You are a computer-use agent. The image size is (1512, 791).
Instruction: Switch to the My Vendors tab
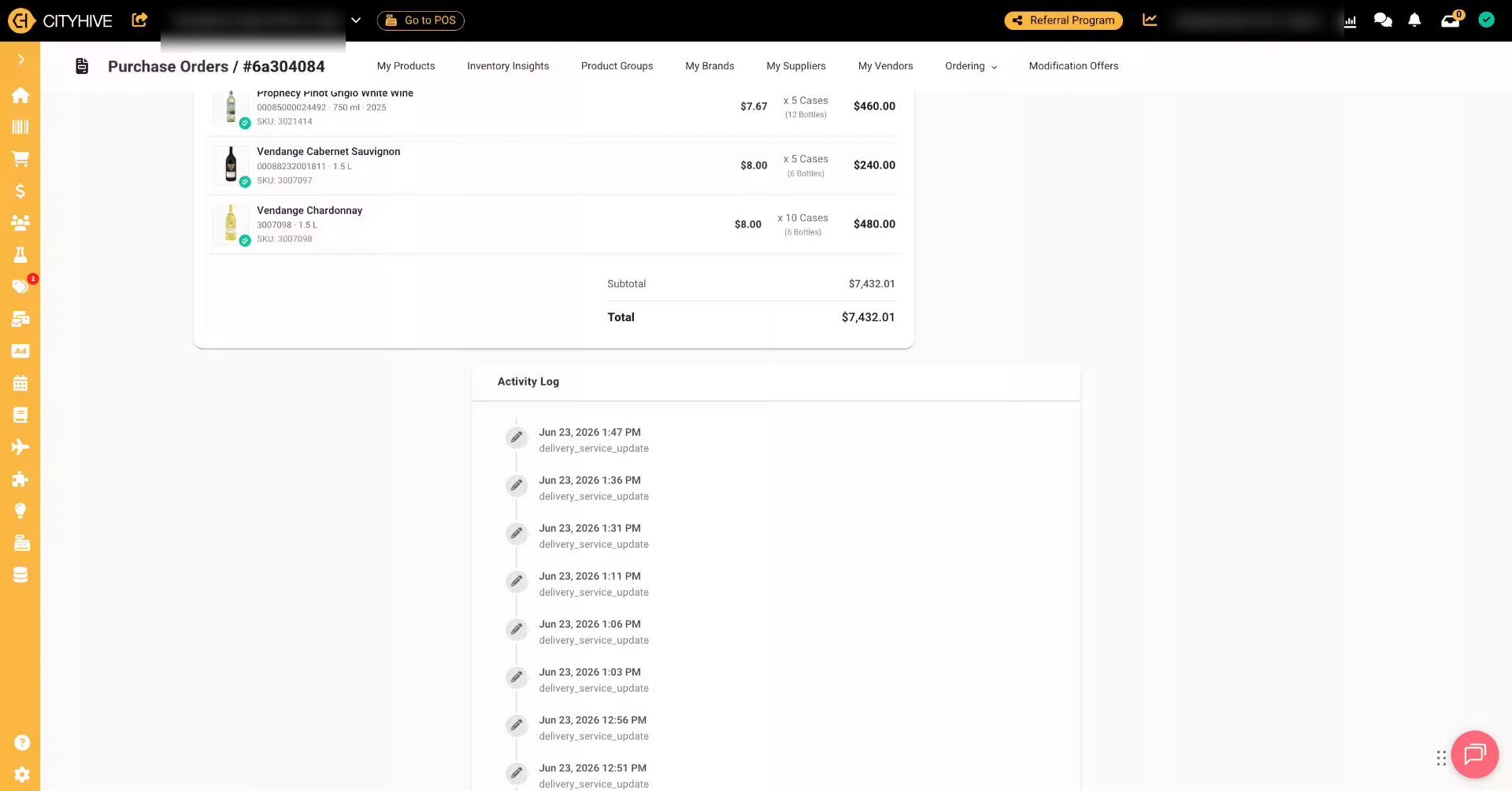(886, 66)
